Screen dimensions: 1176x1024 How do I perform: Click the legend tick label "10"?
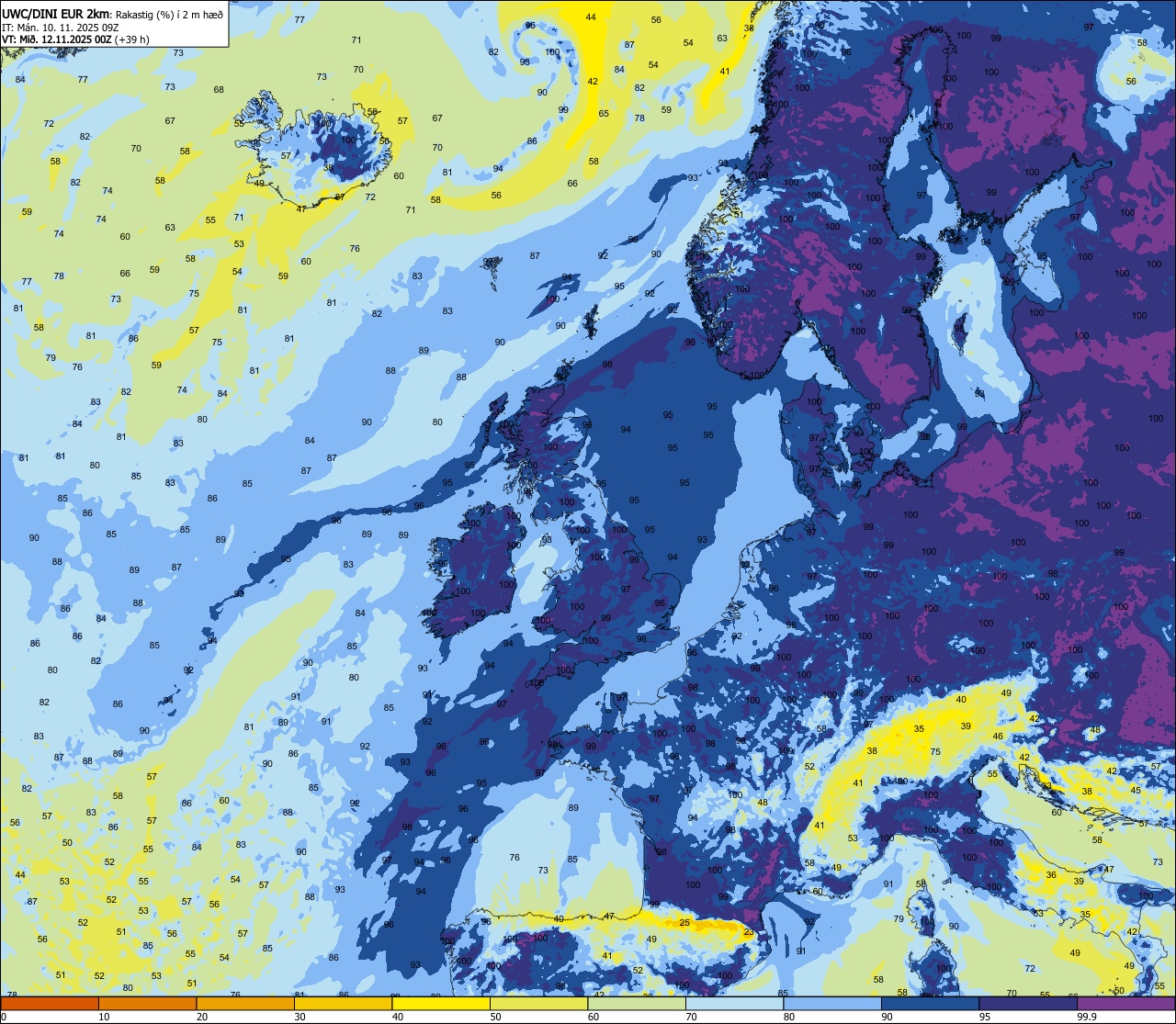point(104,1017)
